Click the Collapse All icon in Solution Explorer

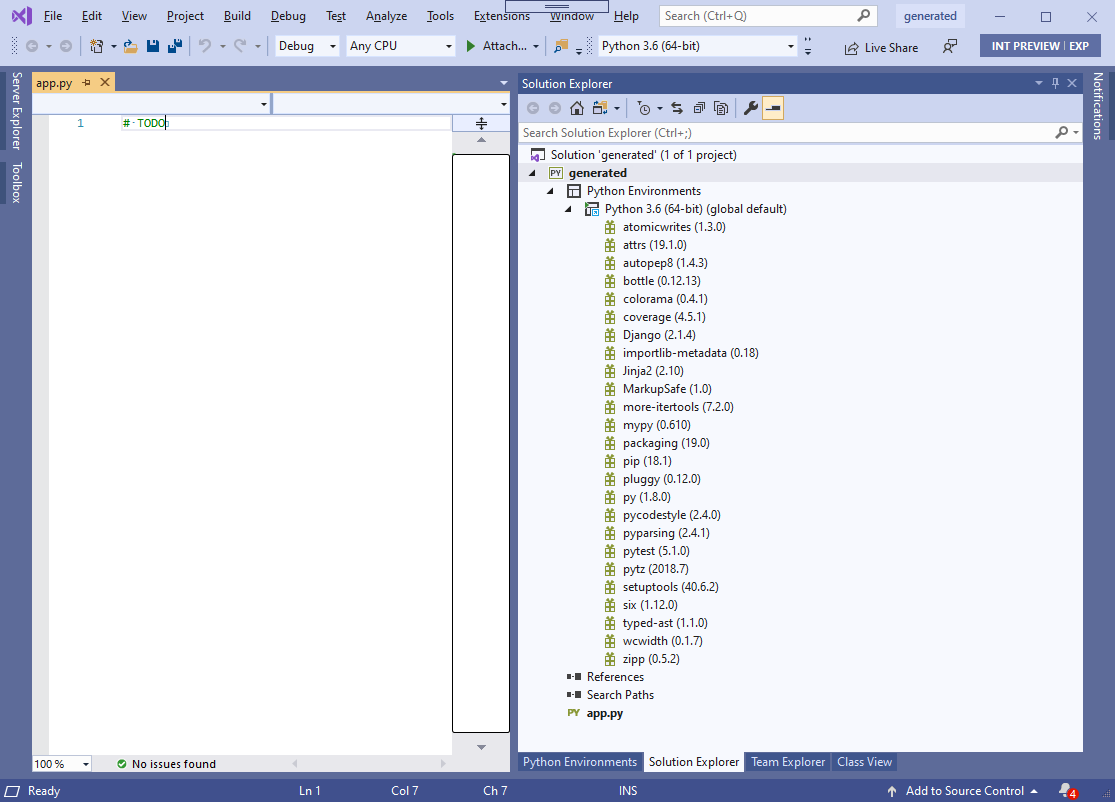(x=699, y=108)
